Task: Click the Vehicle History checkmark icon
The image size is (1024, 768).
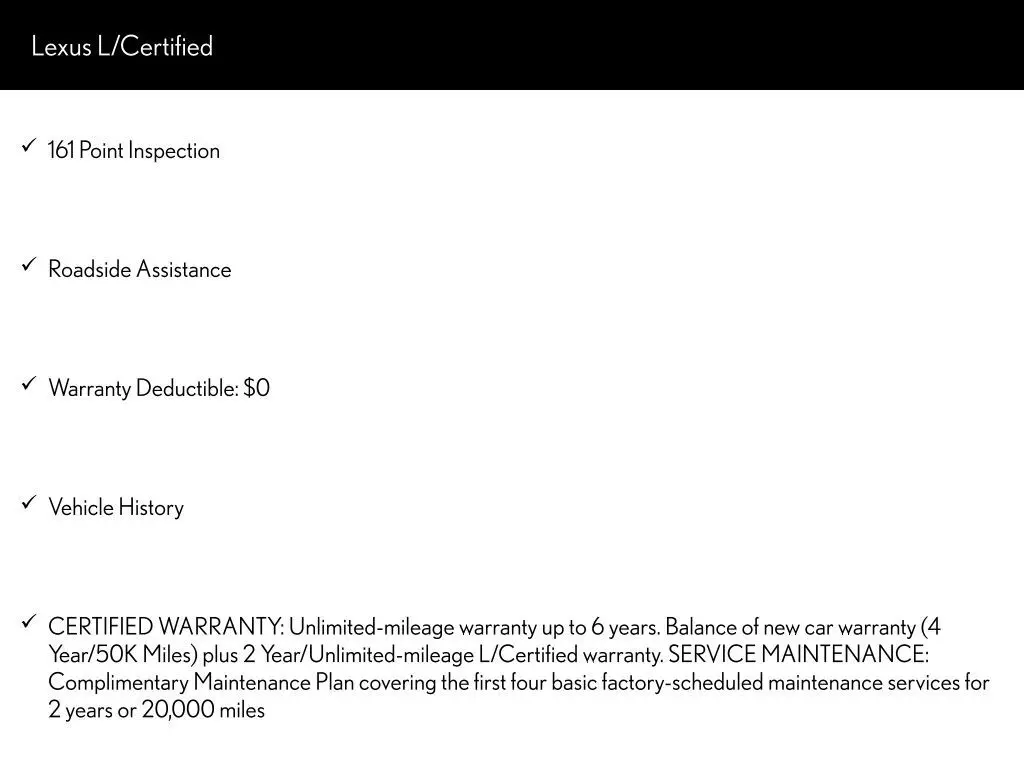Action: (x=29, y=502)
